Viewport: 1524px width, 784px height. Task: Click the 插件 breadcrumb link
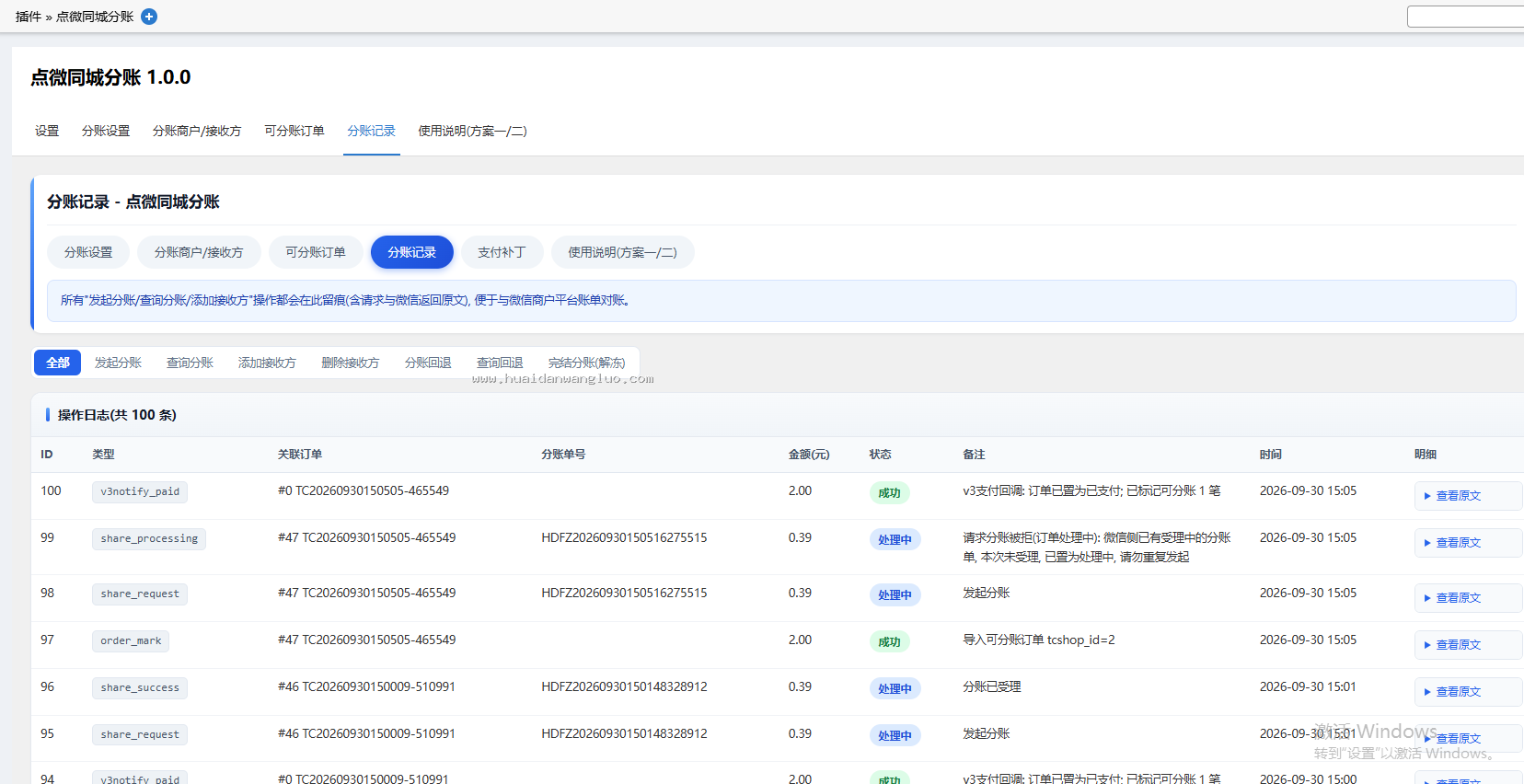(x=29, y=17)
